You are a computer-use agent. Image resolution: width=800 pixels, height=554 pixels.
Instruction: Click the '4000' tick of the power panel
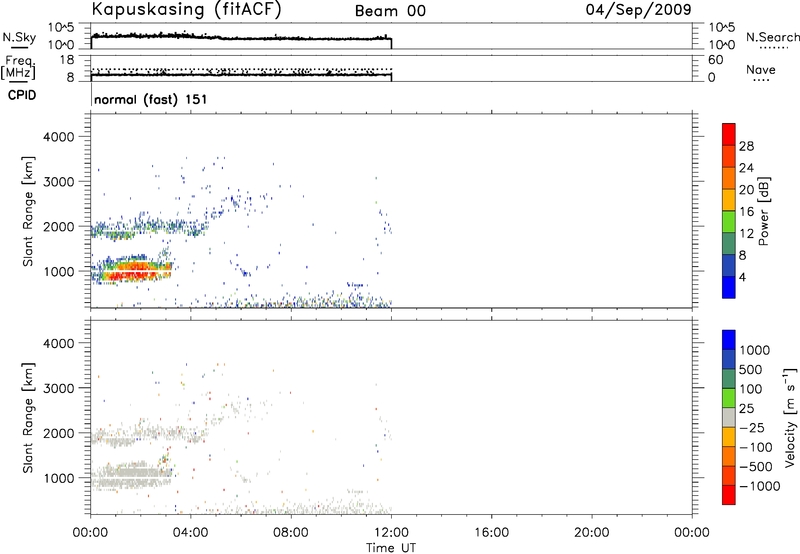[59, 137]
